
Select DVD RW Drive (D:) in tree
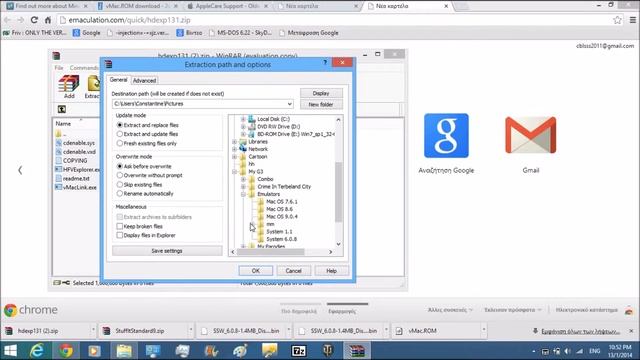coord(278,127)
